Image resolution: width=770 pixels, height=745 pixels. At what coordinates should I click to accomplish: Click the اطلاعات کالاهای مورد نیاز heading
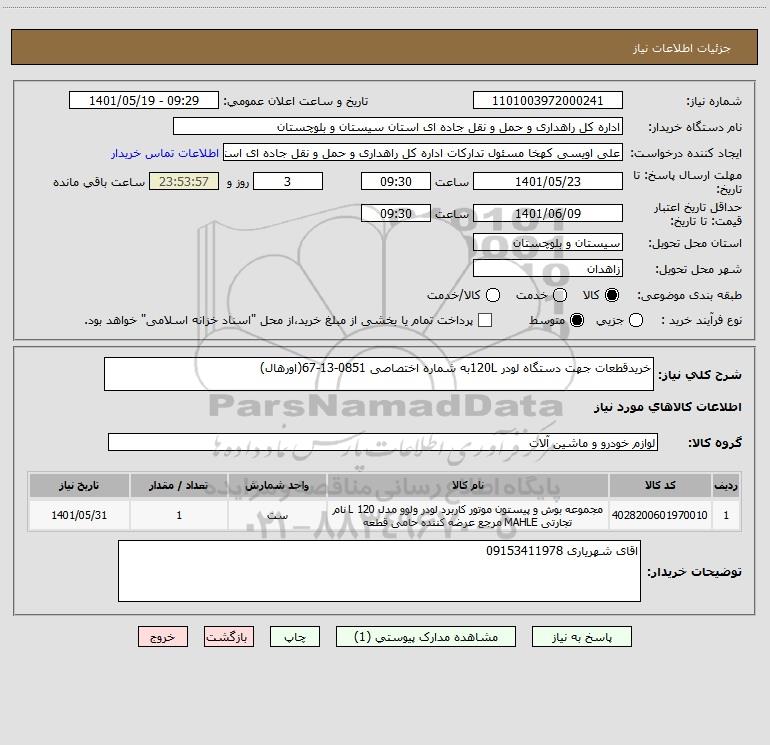(x=668, y=407)
